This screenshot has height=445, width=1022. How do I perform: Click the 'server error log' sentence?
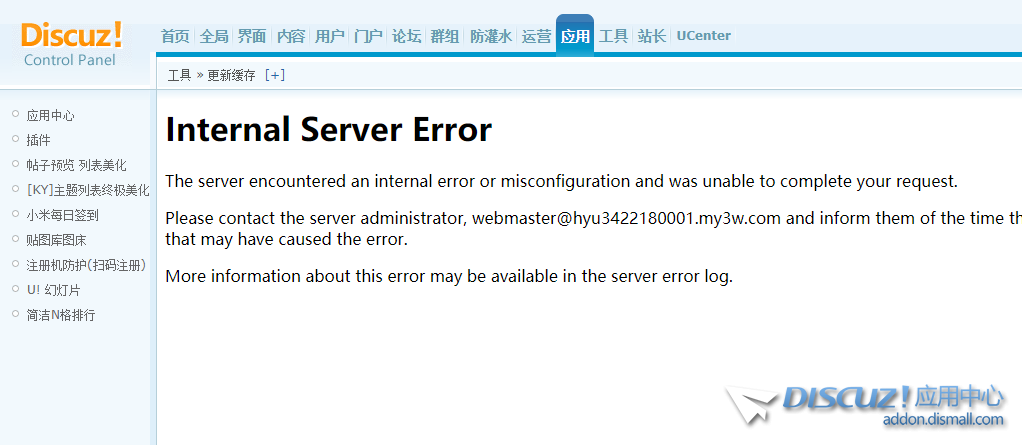[449, 276]
